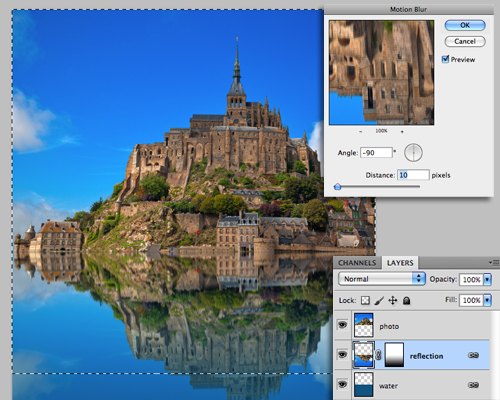Hide the water layer with eye icon
Image resolution: width=500 pixels, height=400 pixels.
point(342,384)
